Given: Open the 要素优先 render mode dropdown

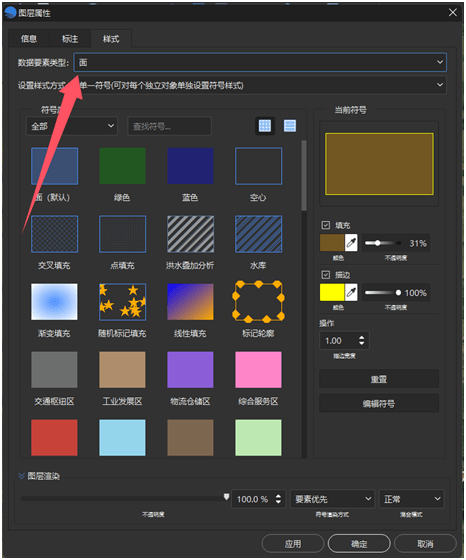Looking at the screenshot, I should pos(332,499).
